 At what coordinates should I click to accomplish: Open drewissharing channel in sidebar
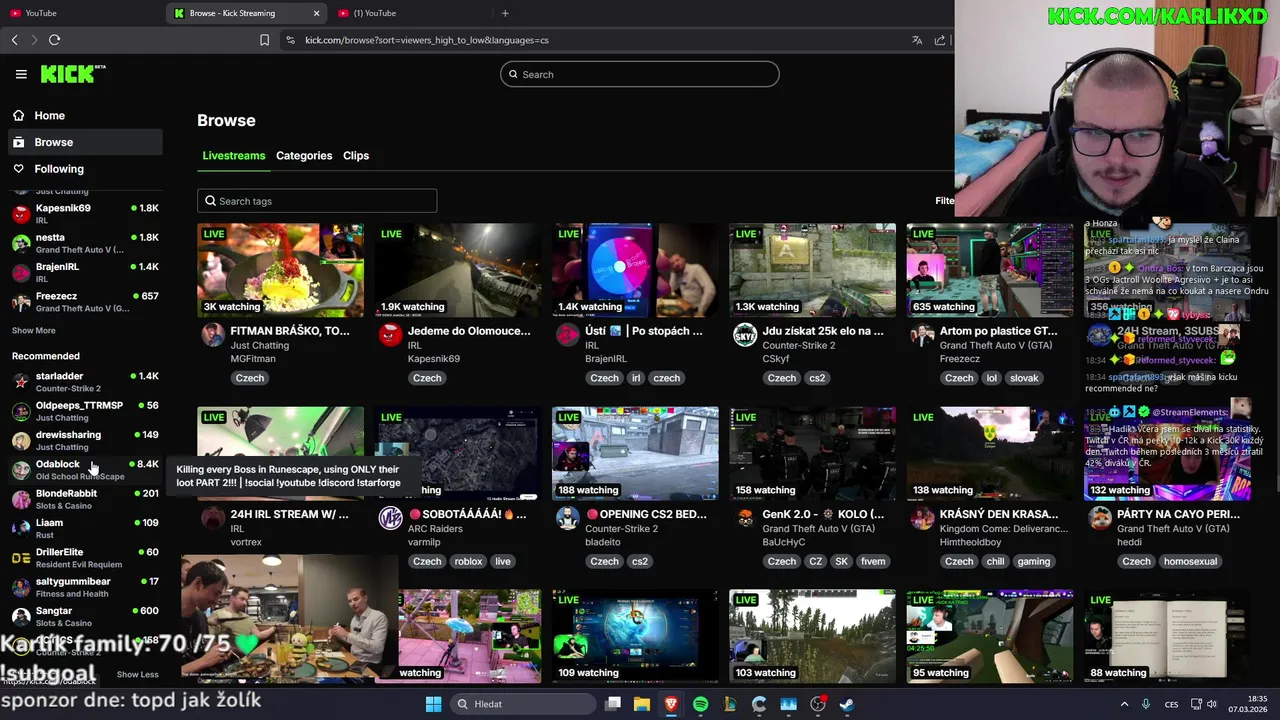pyautogui.click(x=84, y=440)
